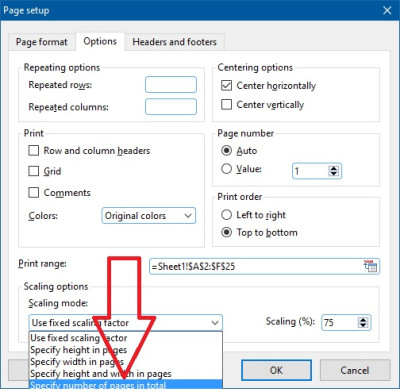This screenshot has height=392, width=400.
Task: Increase Scaling percent with up arrow
Action: pos(363,320)
